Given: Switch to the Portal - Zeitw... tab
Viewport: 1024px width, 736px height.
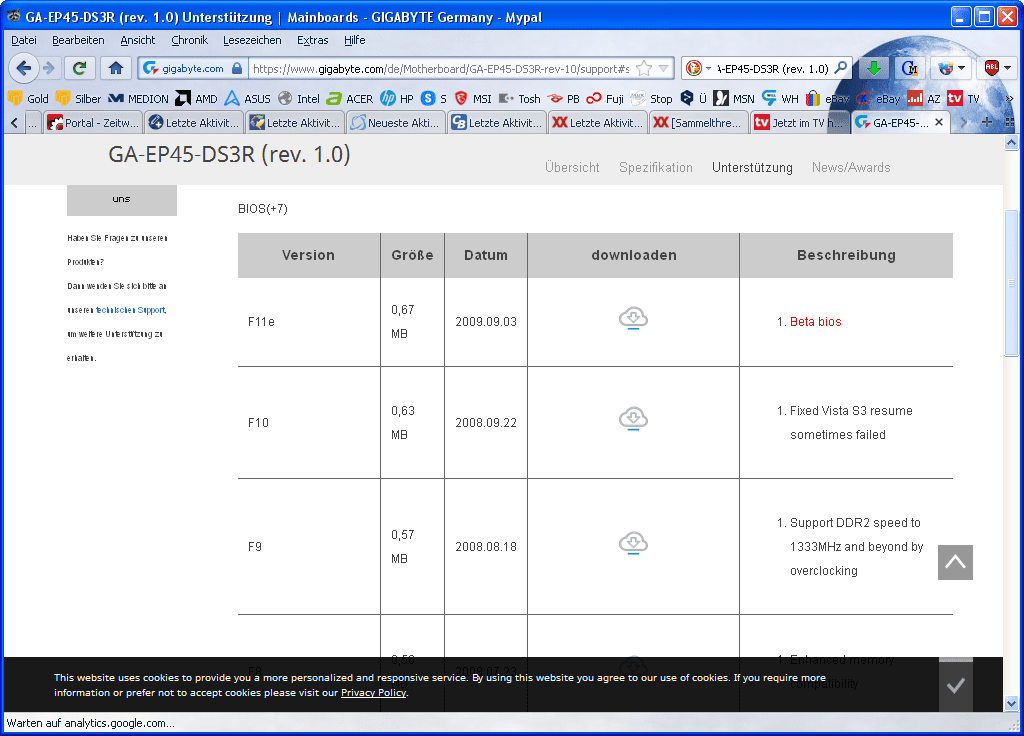Looking at the screenshot, I should (93, 122).
